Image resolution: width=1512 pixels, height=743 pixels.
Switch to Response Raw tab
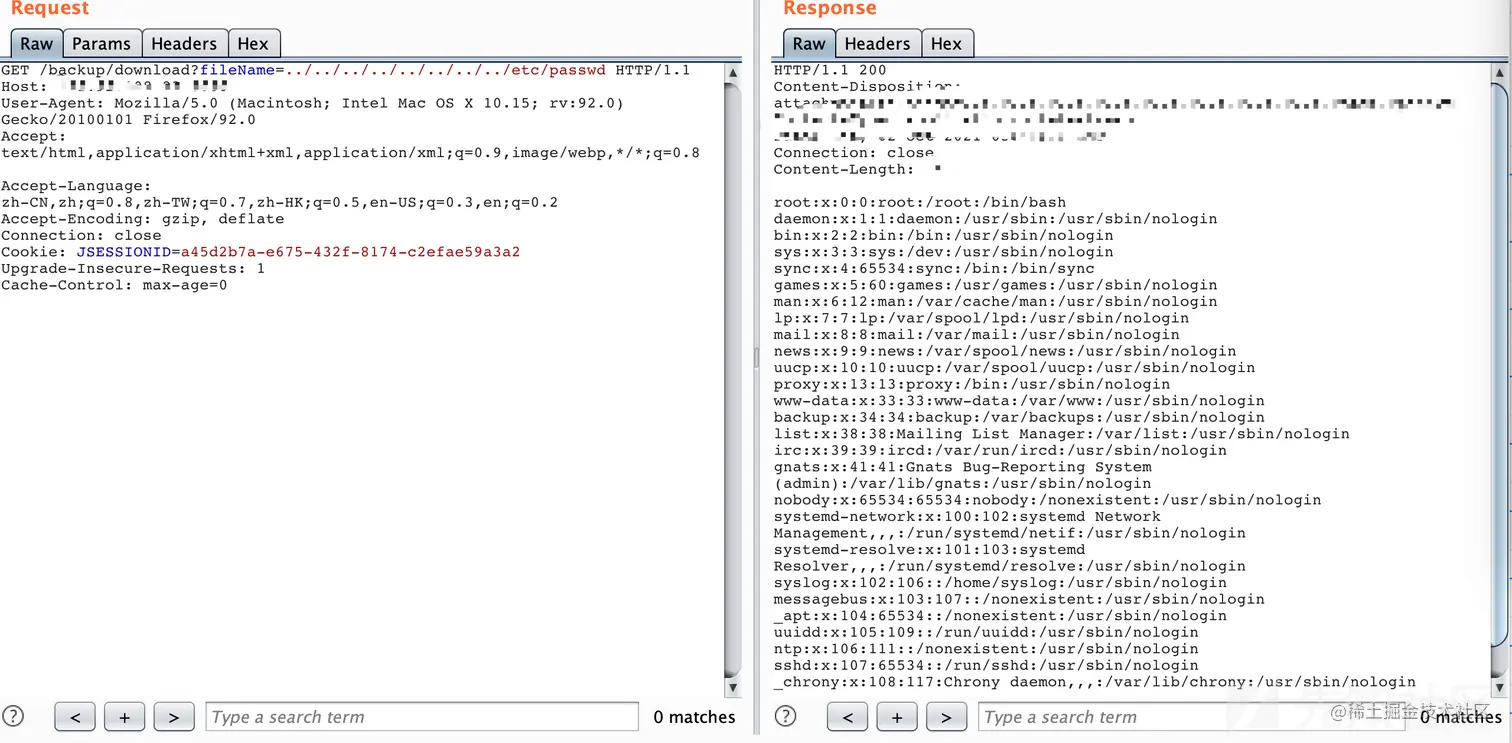tap(809, 44)
